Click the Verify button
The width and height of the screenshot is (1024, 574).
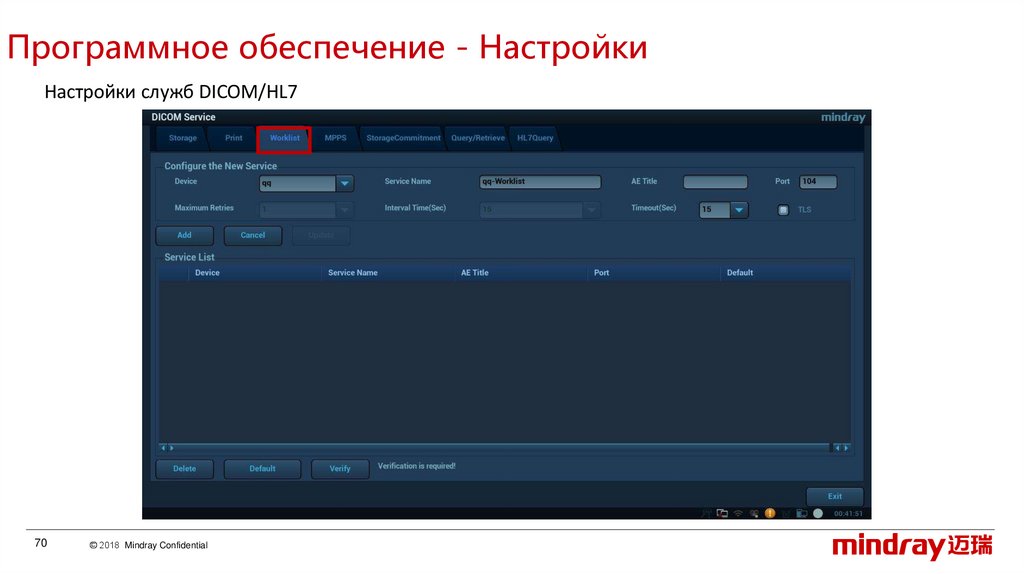coord(340,469)
